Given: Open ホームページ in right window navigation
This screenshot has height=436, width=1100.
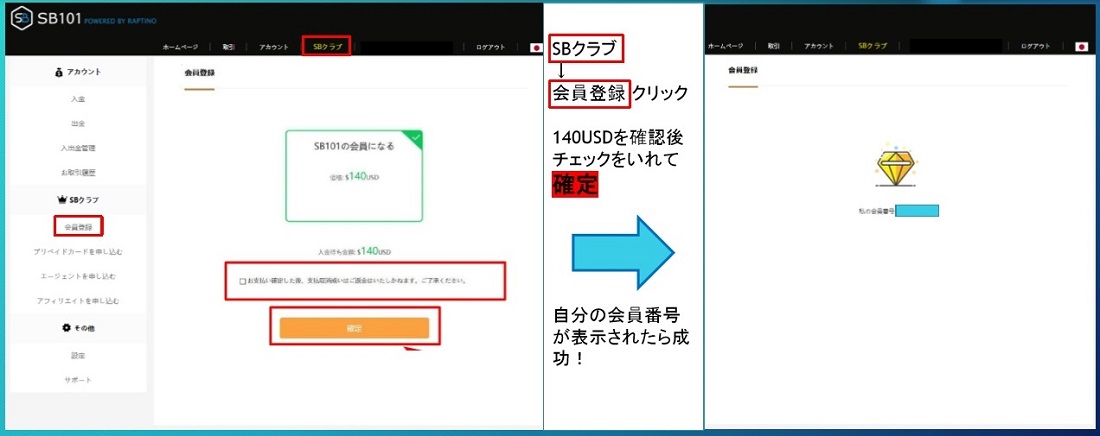Looking at the screenshot, I should 725,46.
